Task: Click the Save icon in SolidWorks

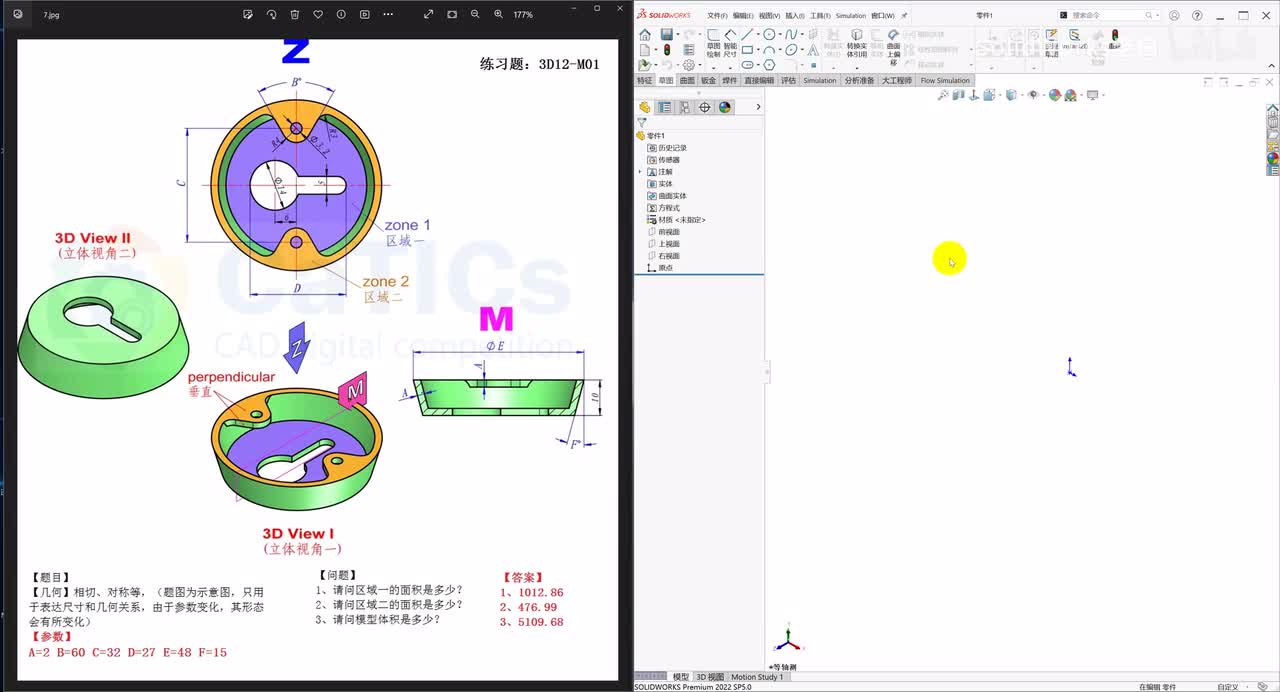Action: point(666,35)
